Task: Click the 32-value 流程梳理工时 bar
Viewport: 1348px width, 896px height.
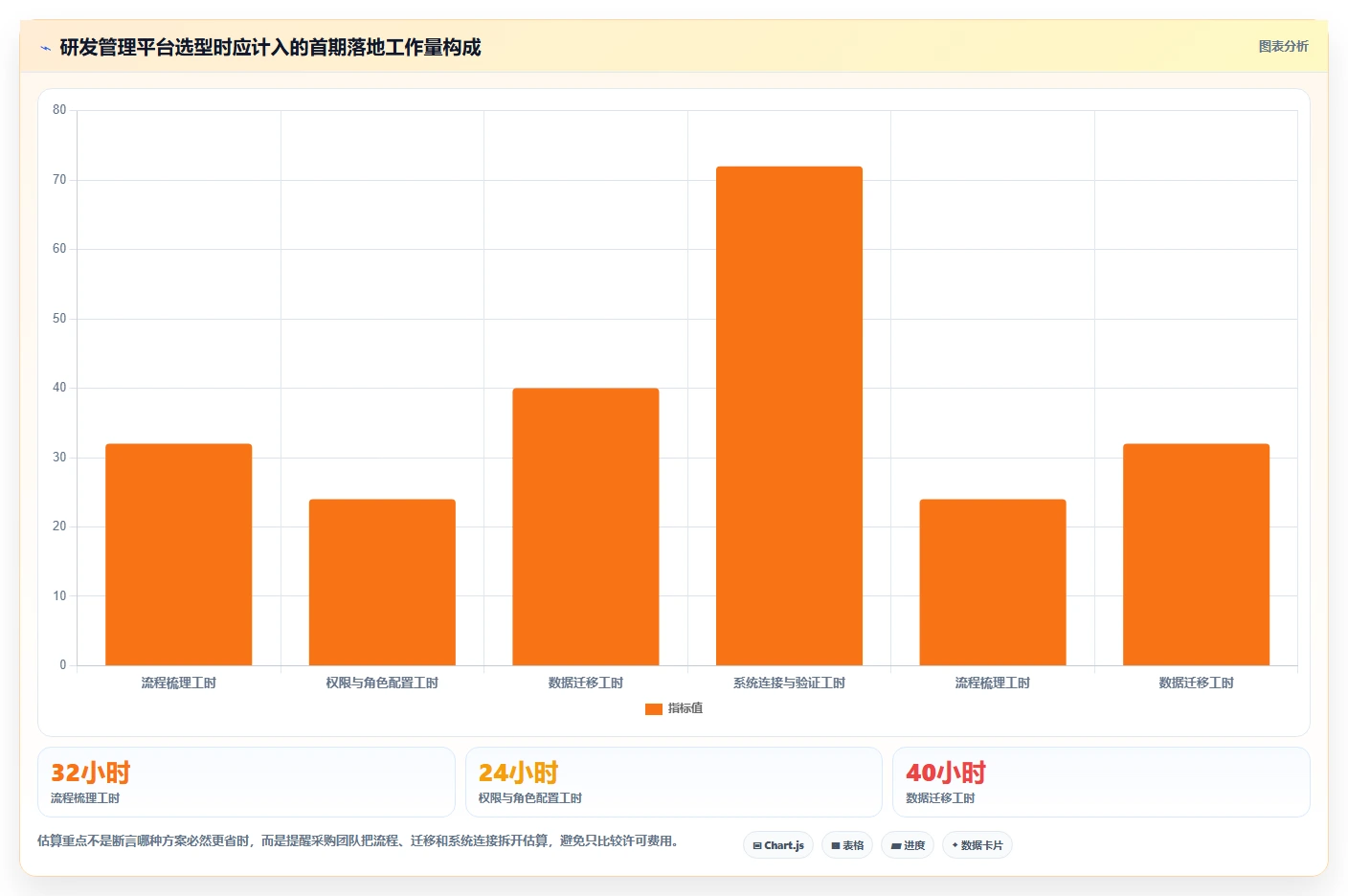Action: pyautogui.click(x=179, y=554)
